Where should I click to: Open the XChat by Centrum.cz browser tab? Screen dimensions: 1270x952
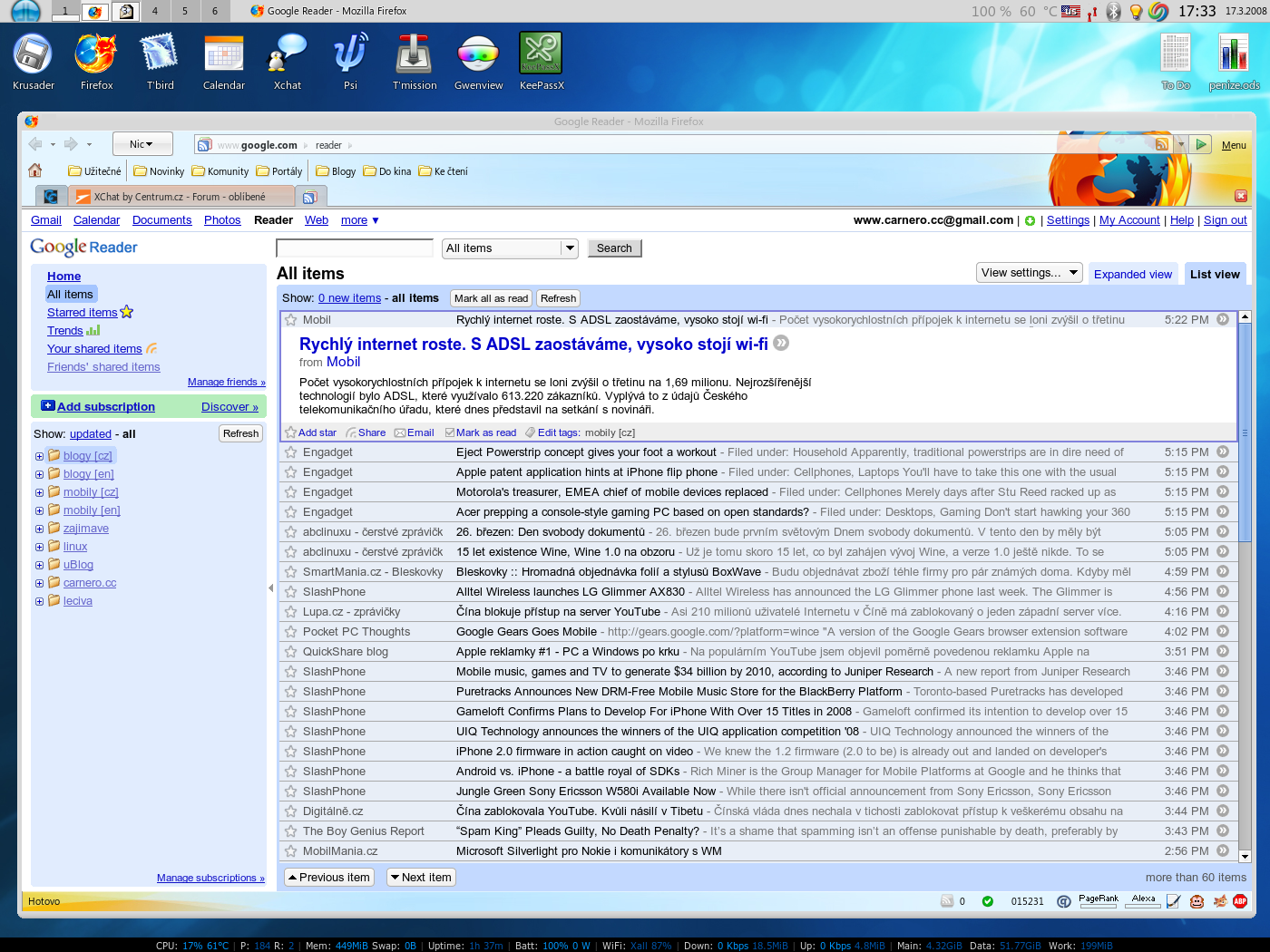point(181,197)
